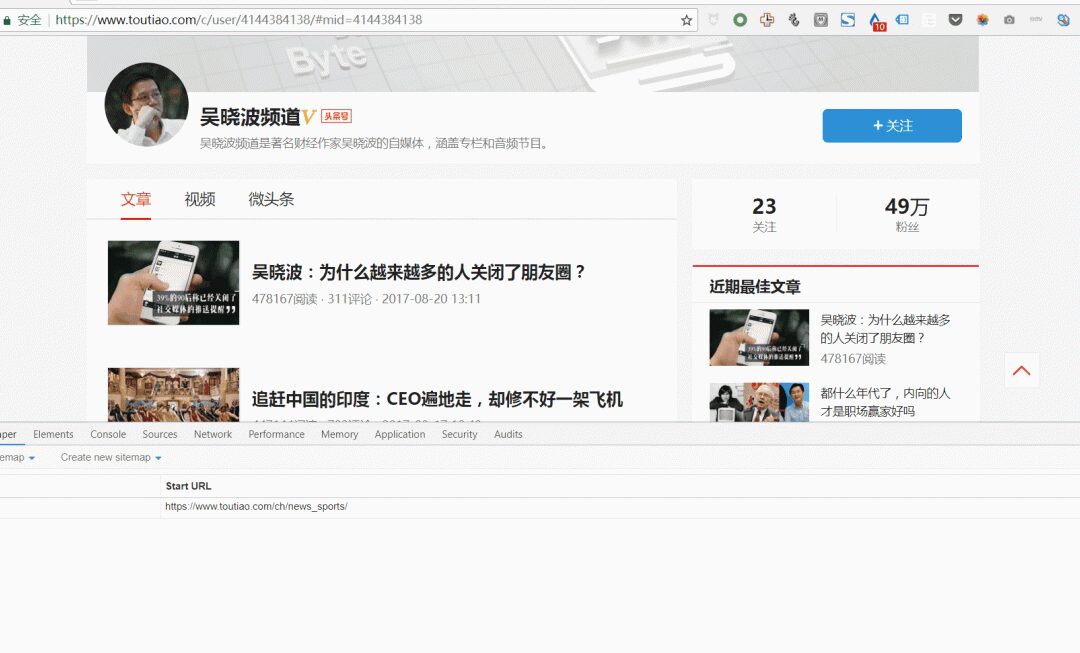Switch to the 视频 tab
1080x653 pixels.
point(200,199)
